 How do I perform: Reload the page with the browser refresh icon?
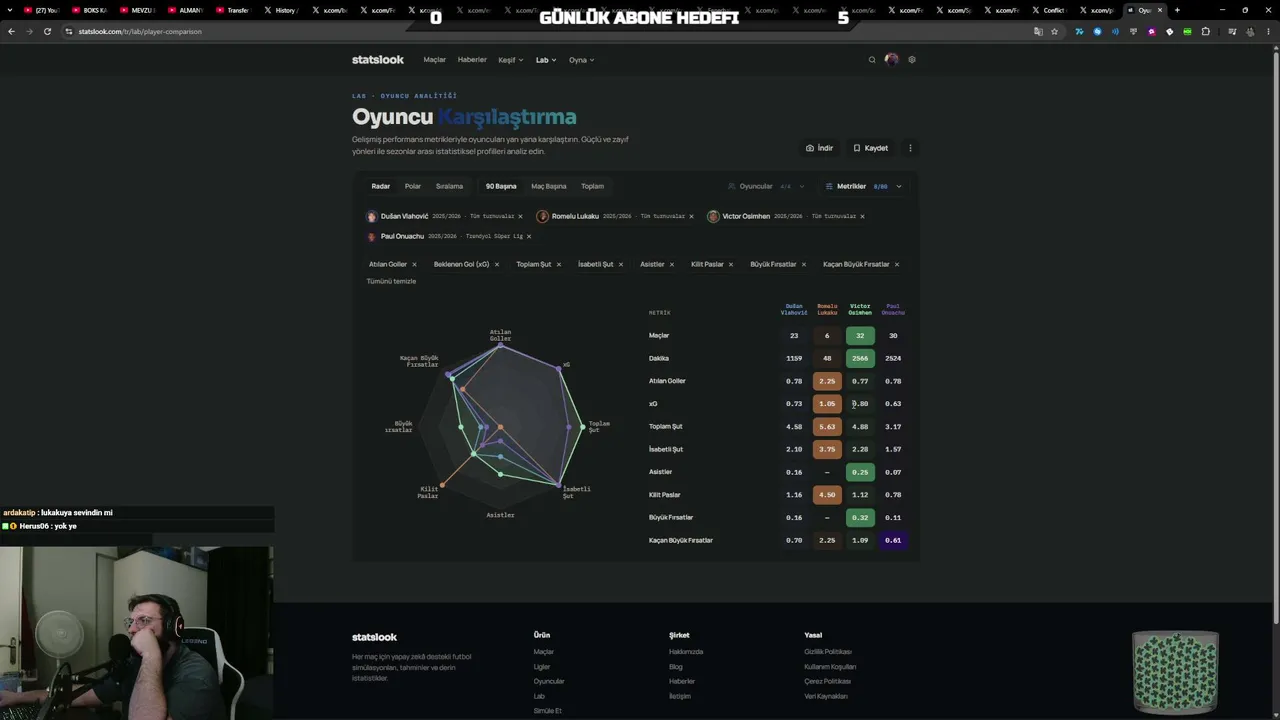pyautogui.click(x=47, y=31)
